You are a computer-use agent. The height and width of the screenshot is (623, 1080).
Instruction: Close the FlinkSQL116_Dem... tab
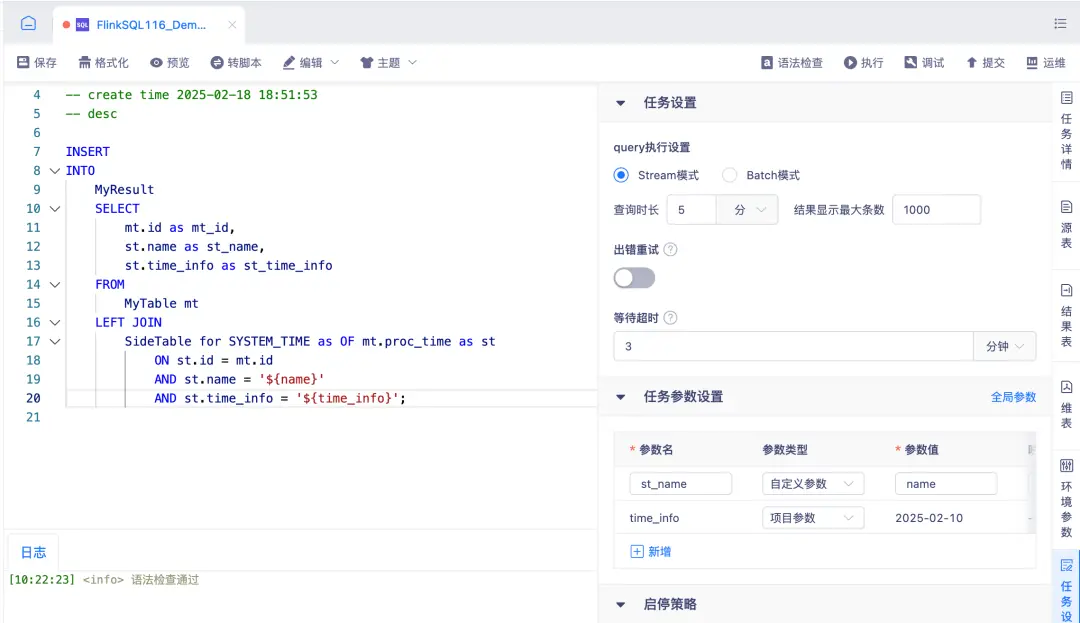coord(232,25)
